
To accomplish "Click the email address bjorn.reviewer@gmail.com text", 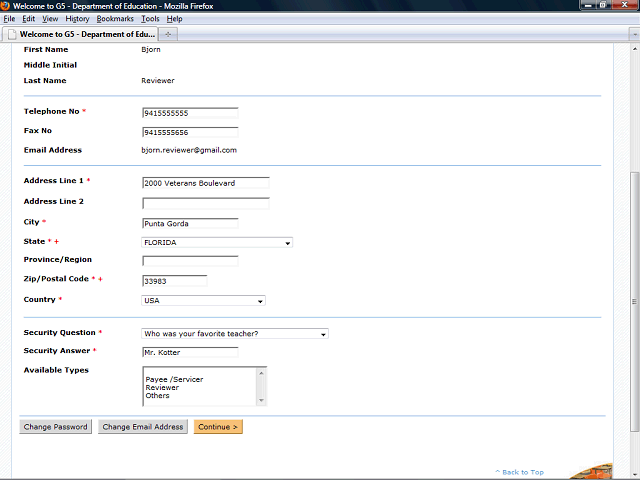I will 189,150.
